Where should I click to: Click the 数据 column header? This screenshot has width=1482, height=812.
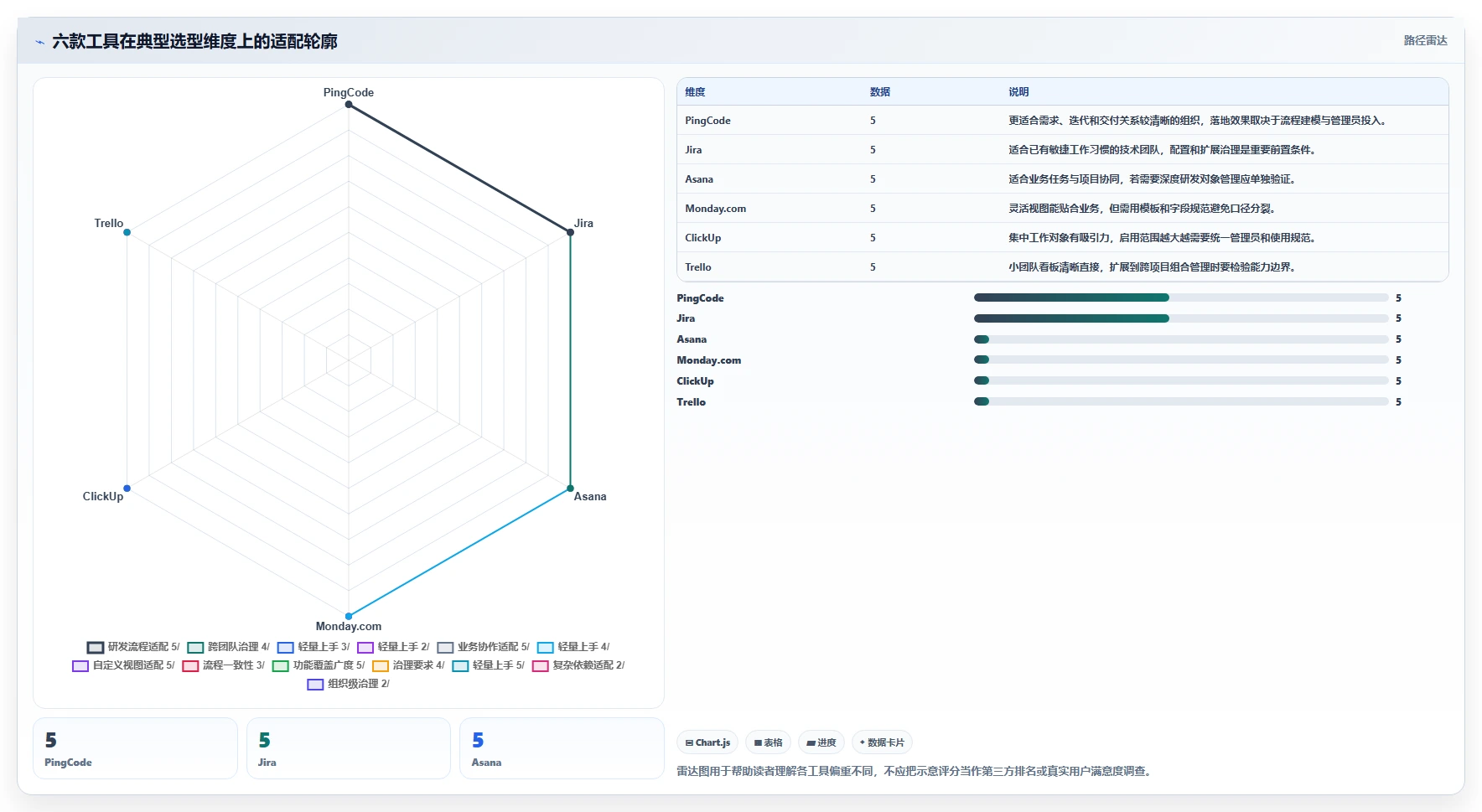click(880, 92)
